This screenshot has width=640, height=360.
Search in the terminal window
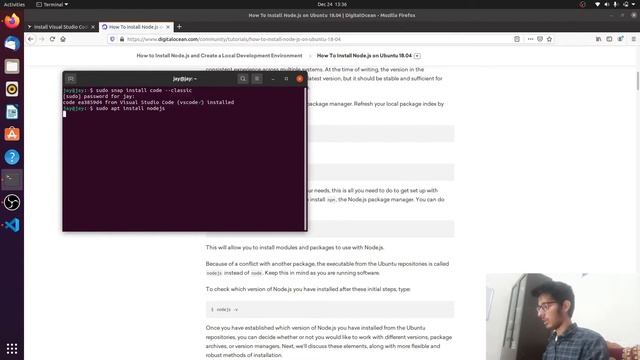click(x=243, y=79)
